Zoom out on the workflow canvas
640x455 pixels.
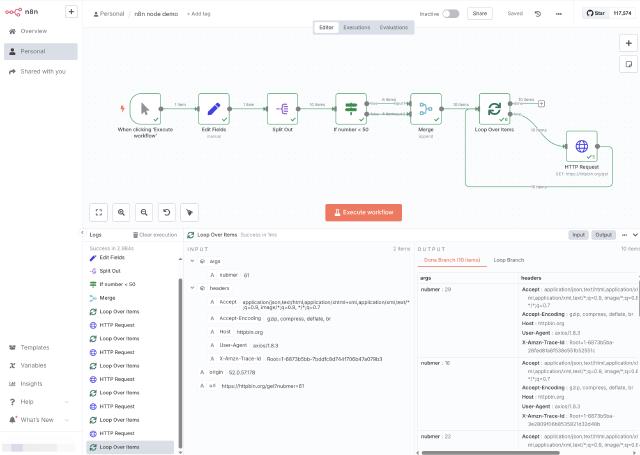coord(144,212)
